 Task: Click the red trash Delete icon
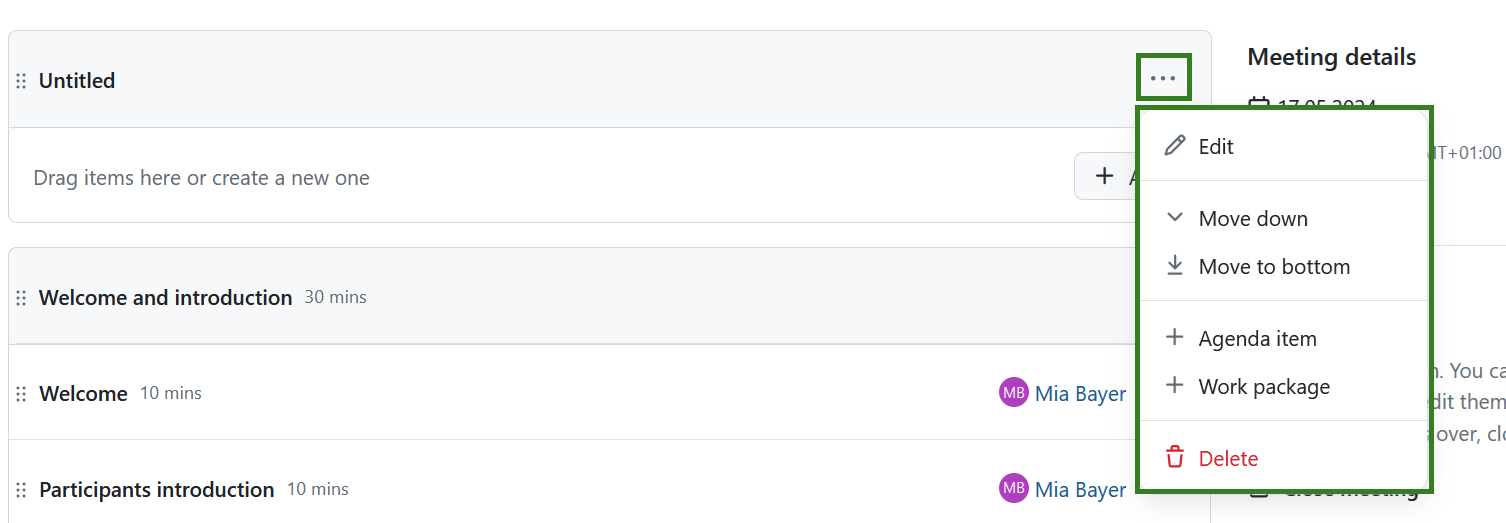point(1175,458)
